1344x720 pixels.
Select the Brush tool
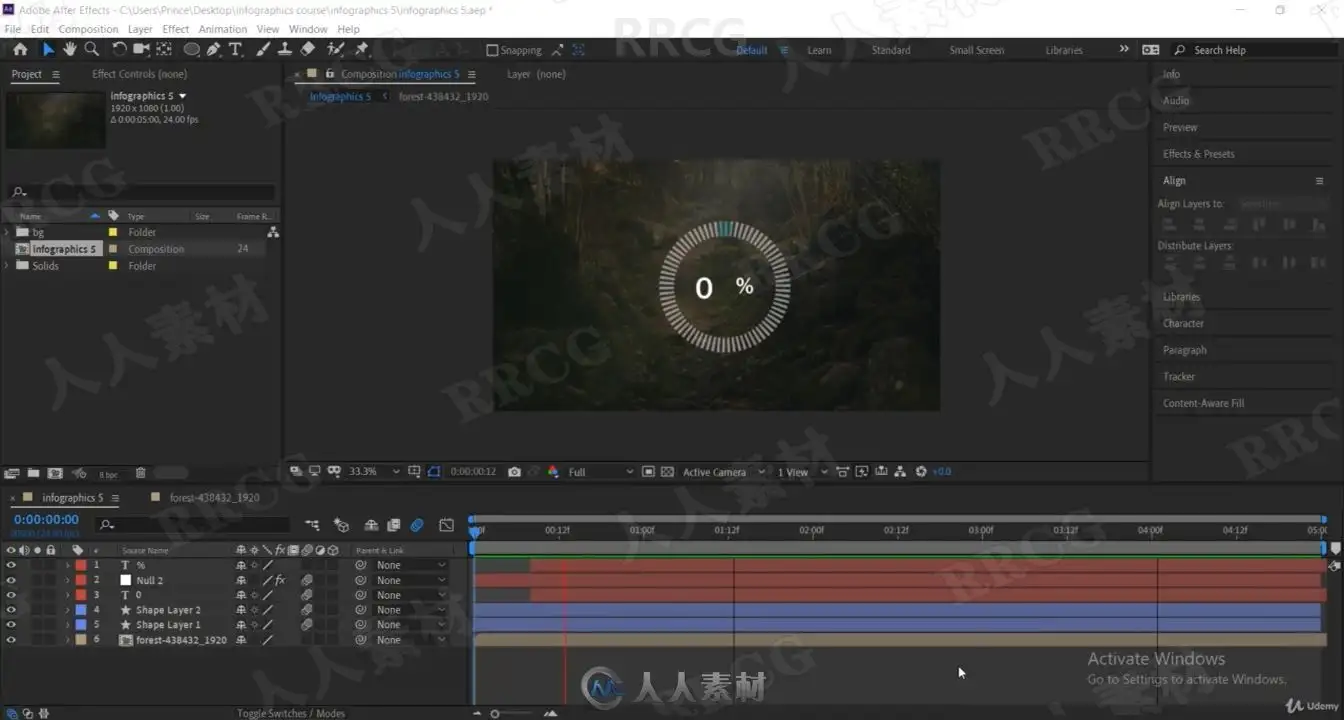pyautogui.click(x=263, y=49)
